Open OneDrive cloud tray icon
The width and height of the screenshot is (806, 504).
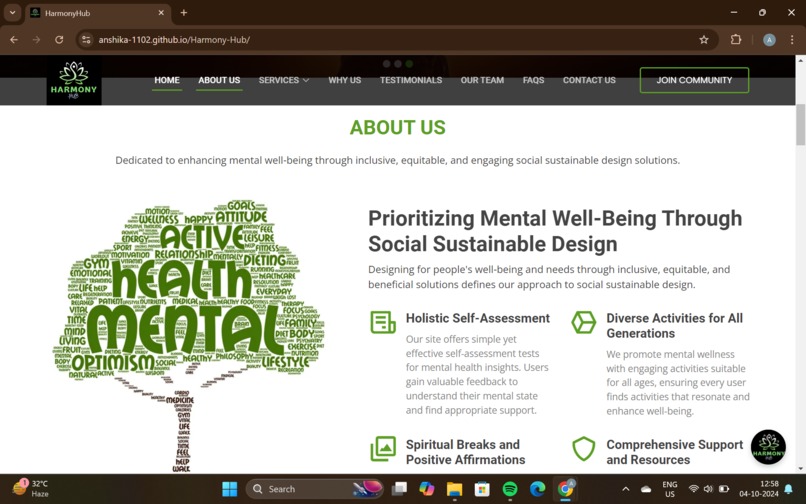click(646, 489)
